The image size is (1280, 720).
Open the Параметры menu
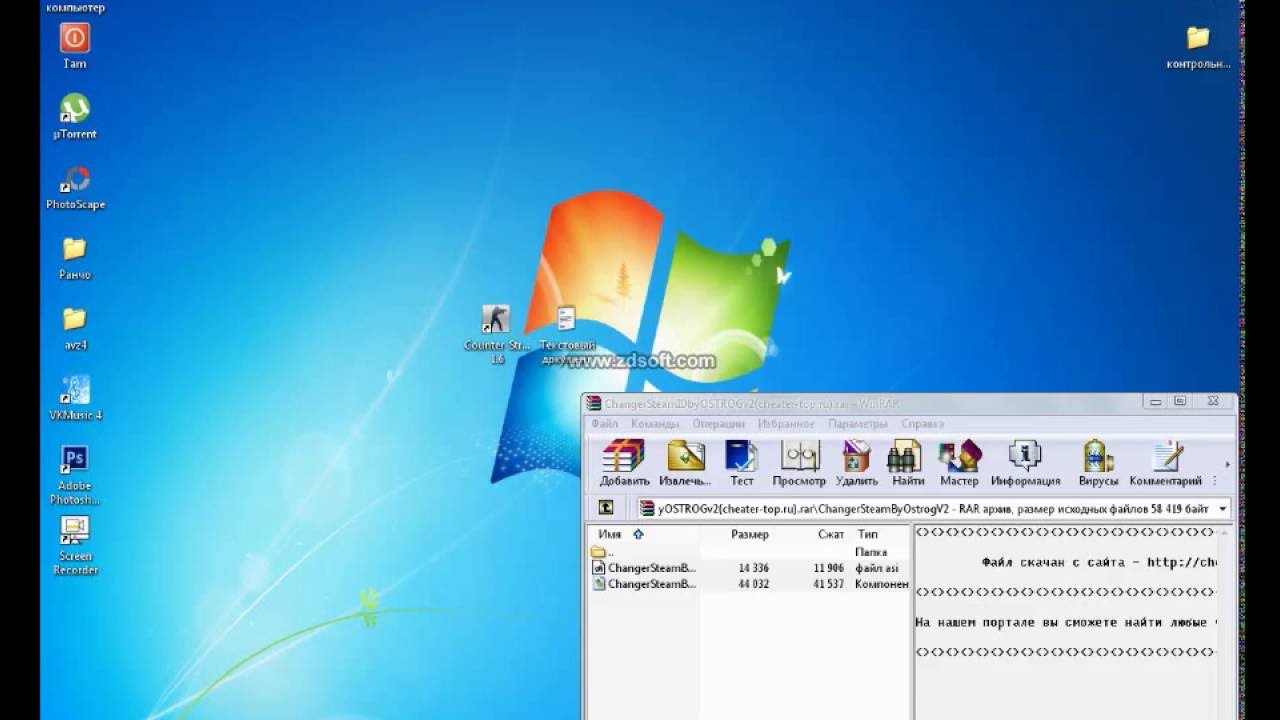click(858, 424)
